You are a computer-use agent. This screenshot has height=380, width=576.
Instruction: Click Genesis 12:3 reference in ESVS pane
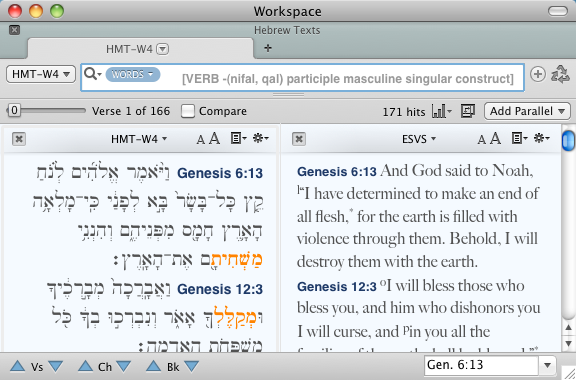tap(337, 286)
